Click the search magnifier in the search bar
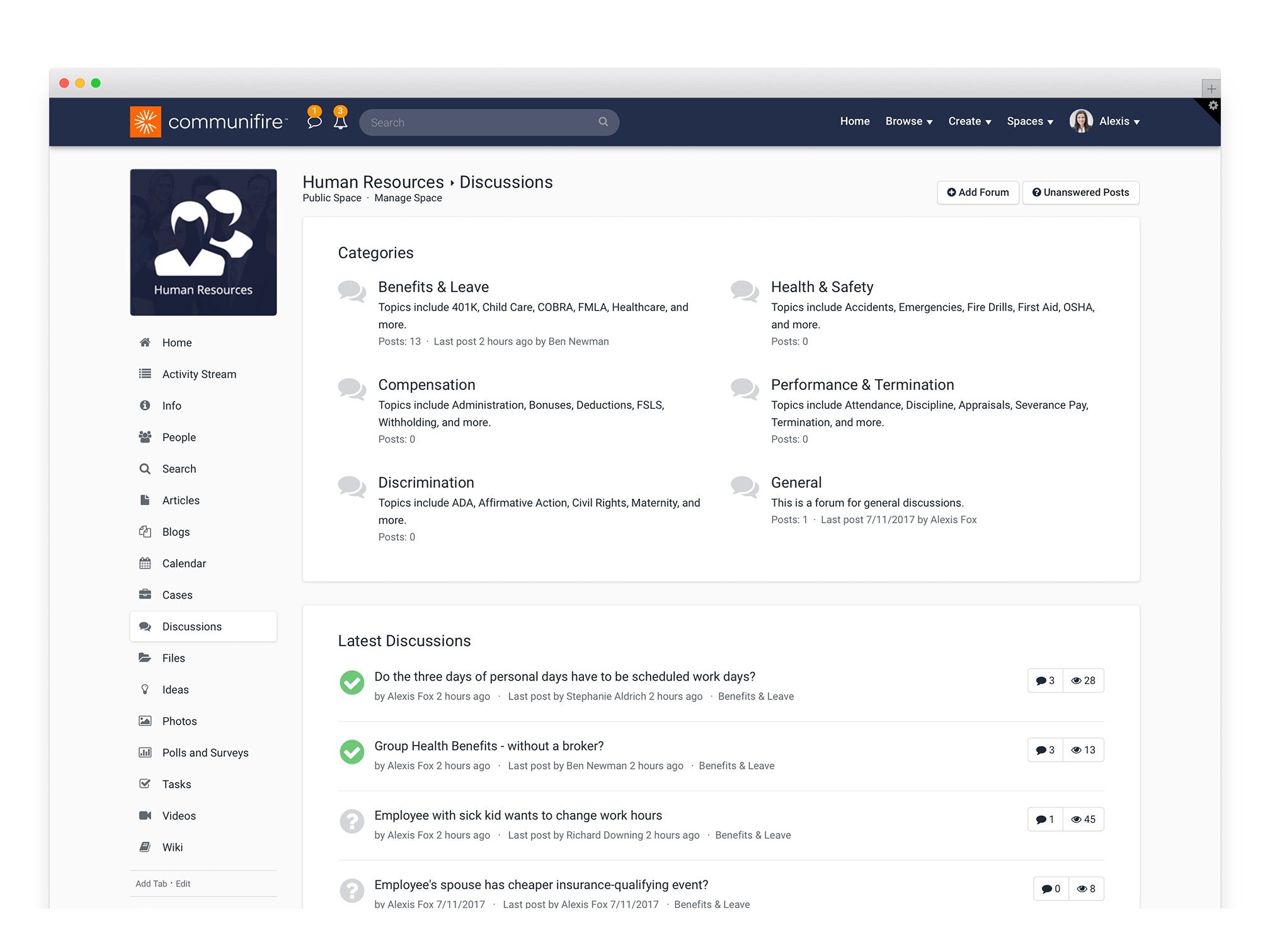The image size is (1270, 952). tap(603, 122)
